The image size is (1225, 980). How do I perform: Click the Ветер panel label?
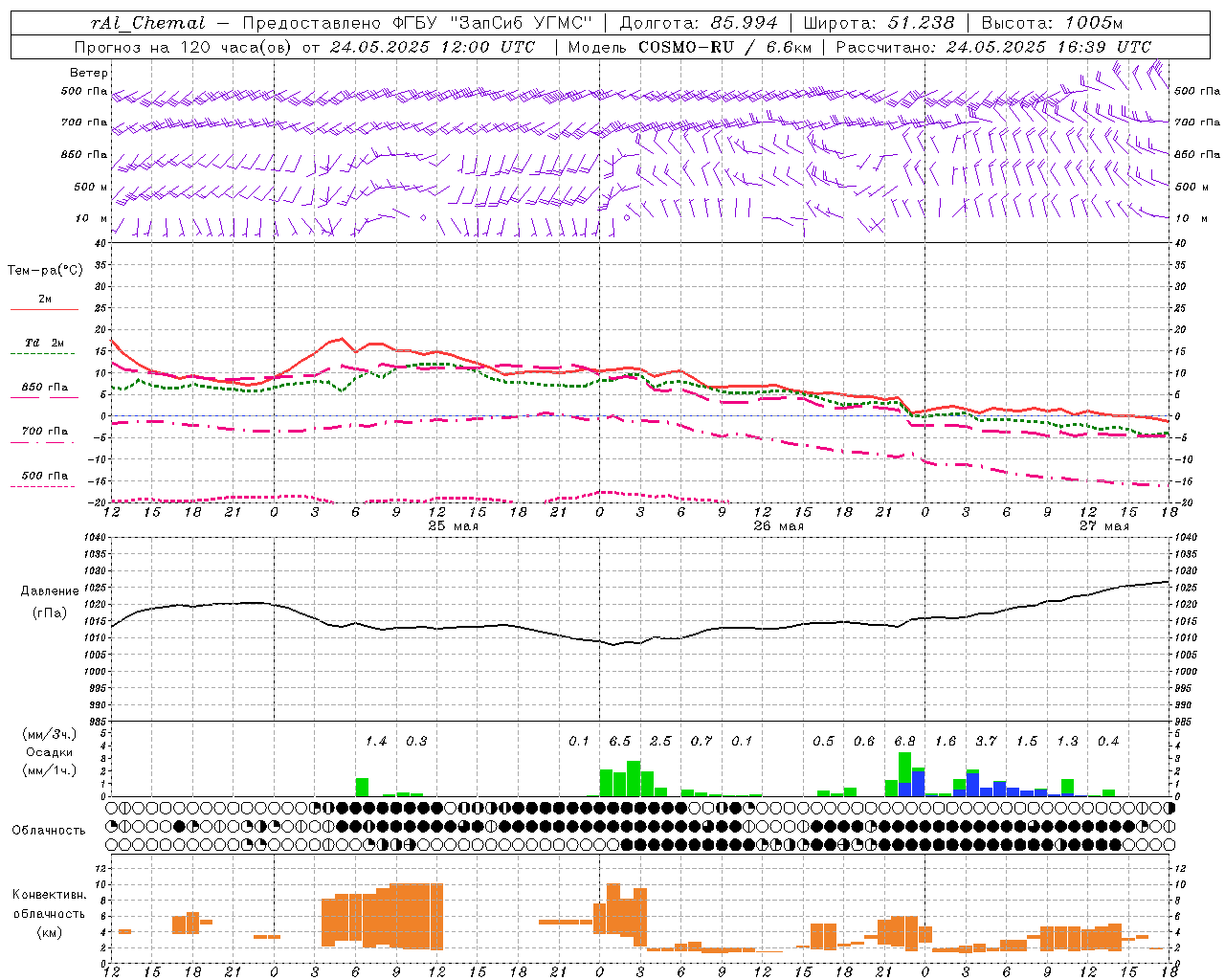click(89, 73)
